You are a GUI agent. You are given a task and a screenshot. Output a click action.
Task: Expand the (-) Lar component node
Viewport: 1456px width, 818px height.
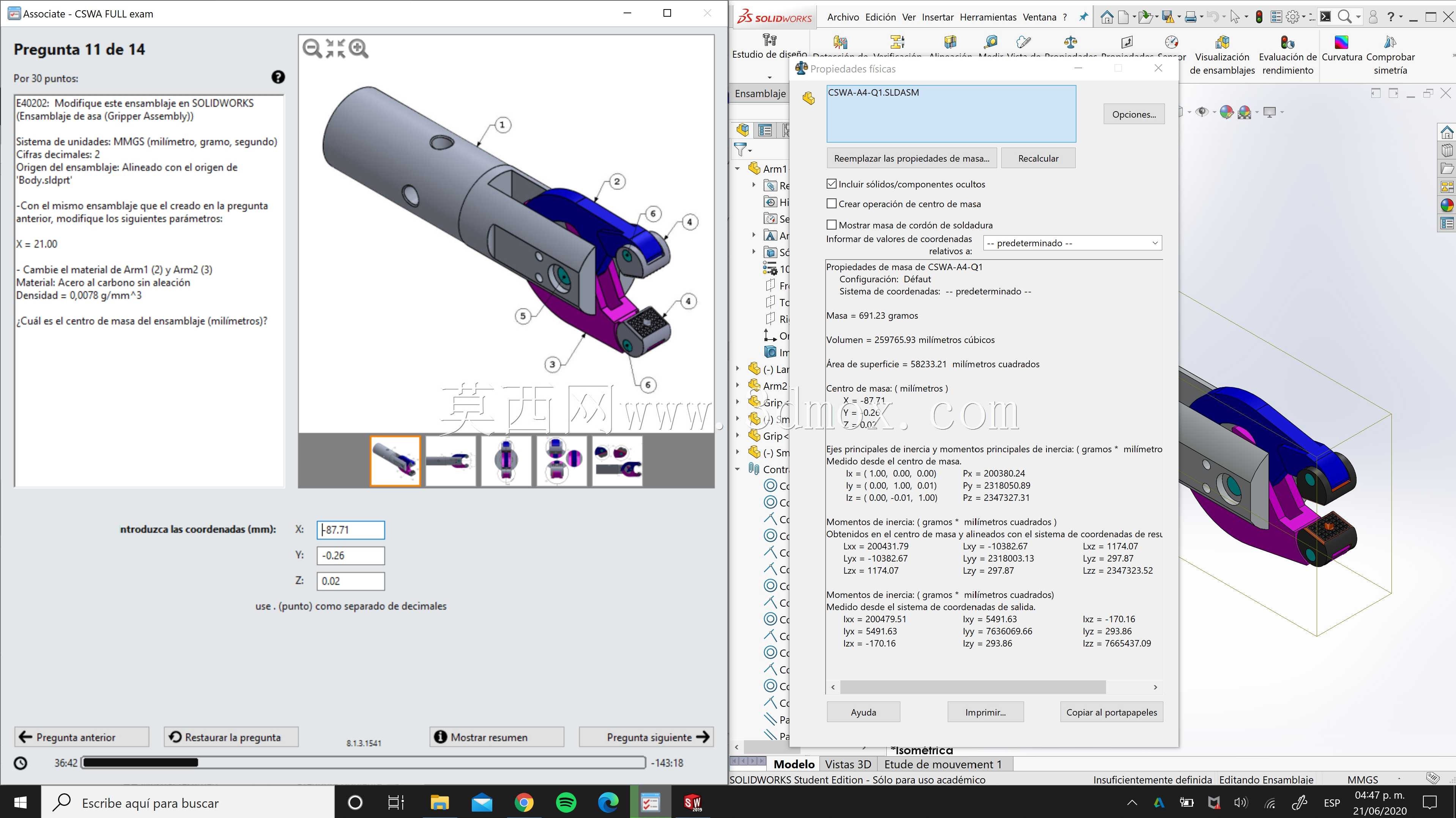pyautogui.click(x=737, y=369)
